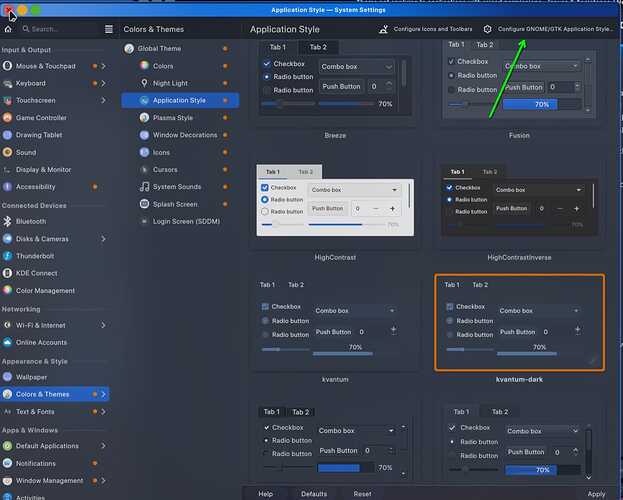Select Icons page
Screen dimensions: 623x500
coord(180,152)
